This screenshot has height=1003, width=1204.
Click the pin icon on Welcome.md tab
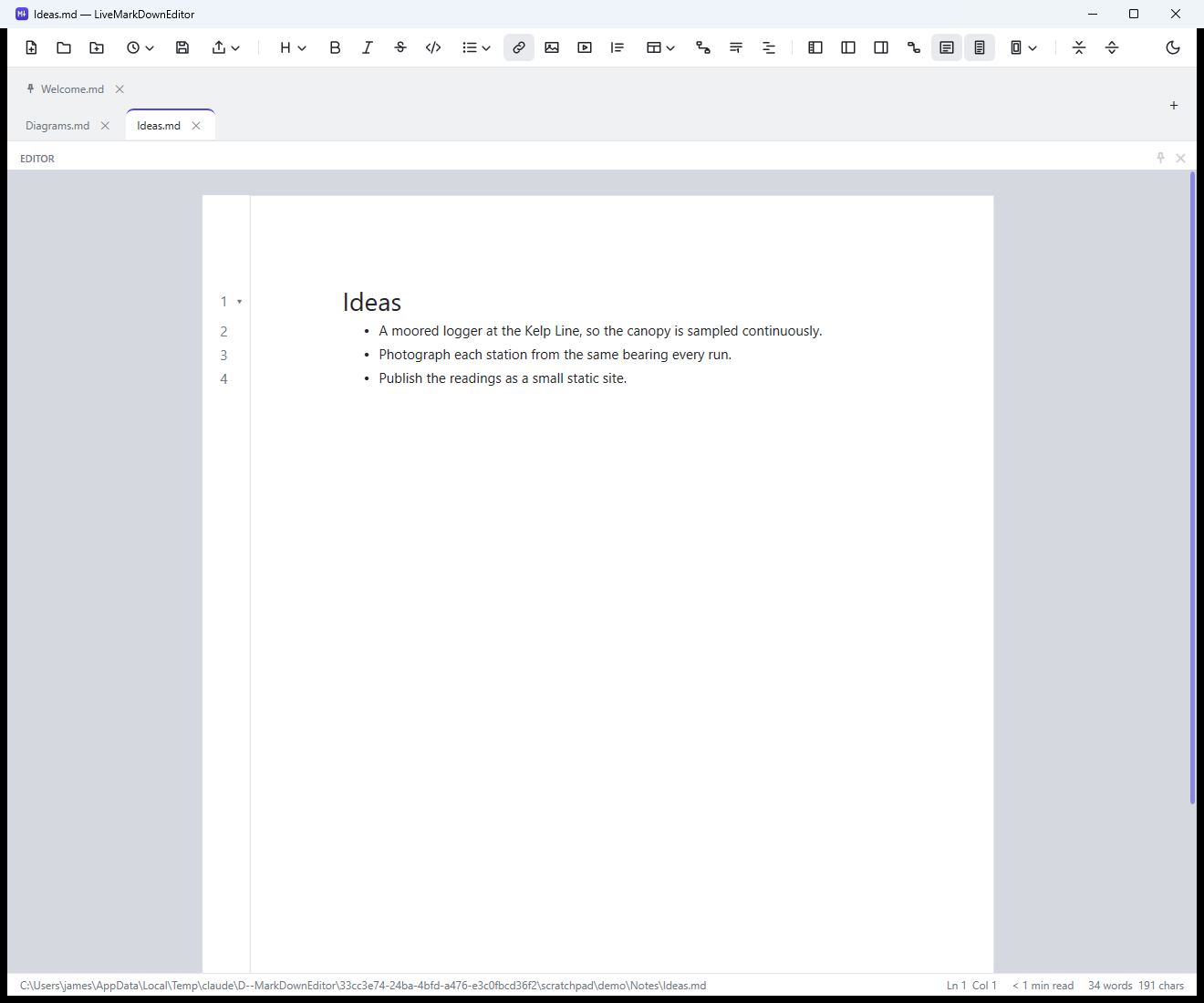point(30,88)
